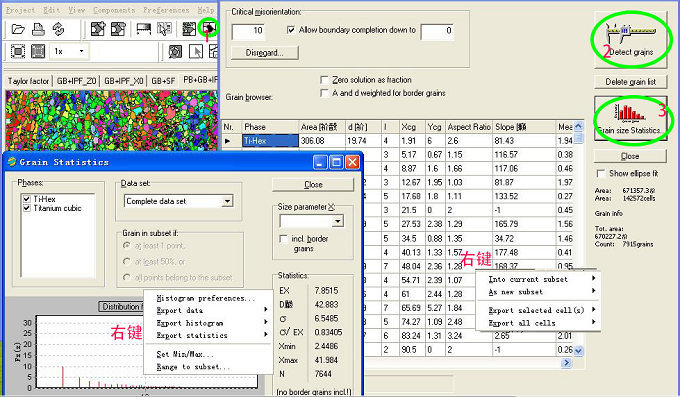Click the rotate view toolbar icon
Viewport: 680px width, 397px height.
(x=175, y=52)
